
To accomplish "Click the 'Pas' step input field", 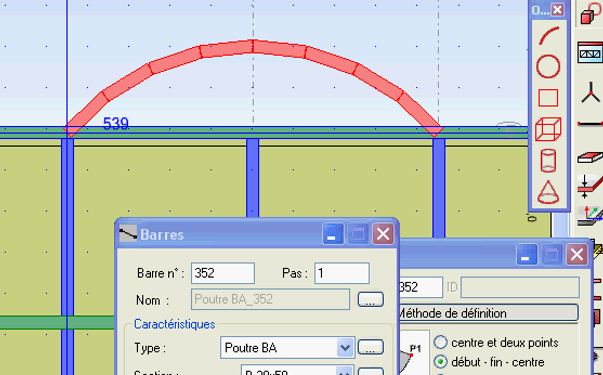I will coord(342,273).
